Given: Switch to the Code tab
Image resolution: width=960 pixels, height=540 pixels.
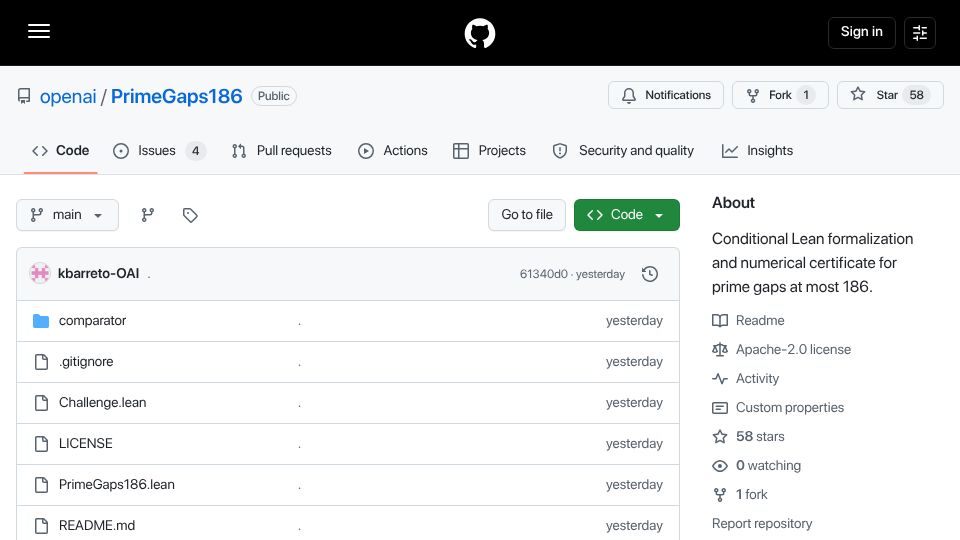Looking at the screenshot, I should click(61, 151).
